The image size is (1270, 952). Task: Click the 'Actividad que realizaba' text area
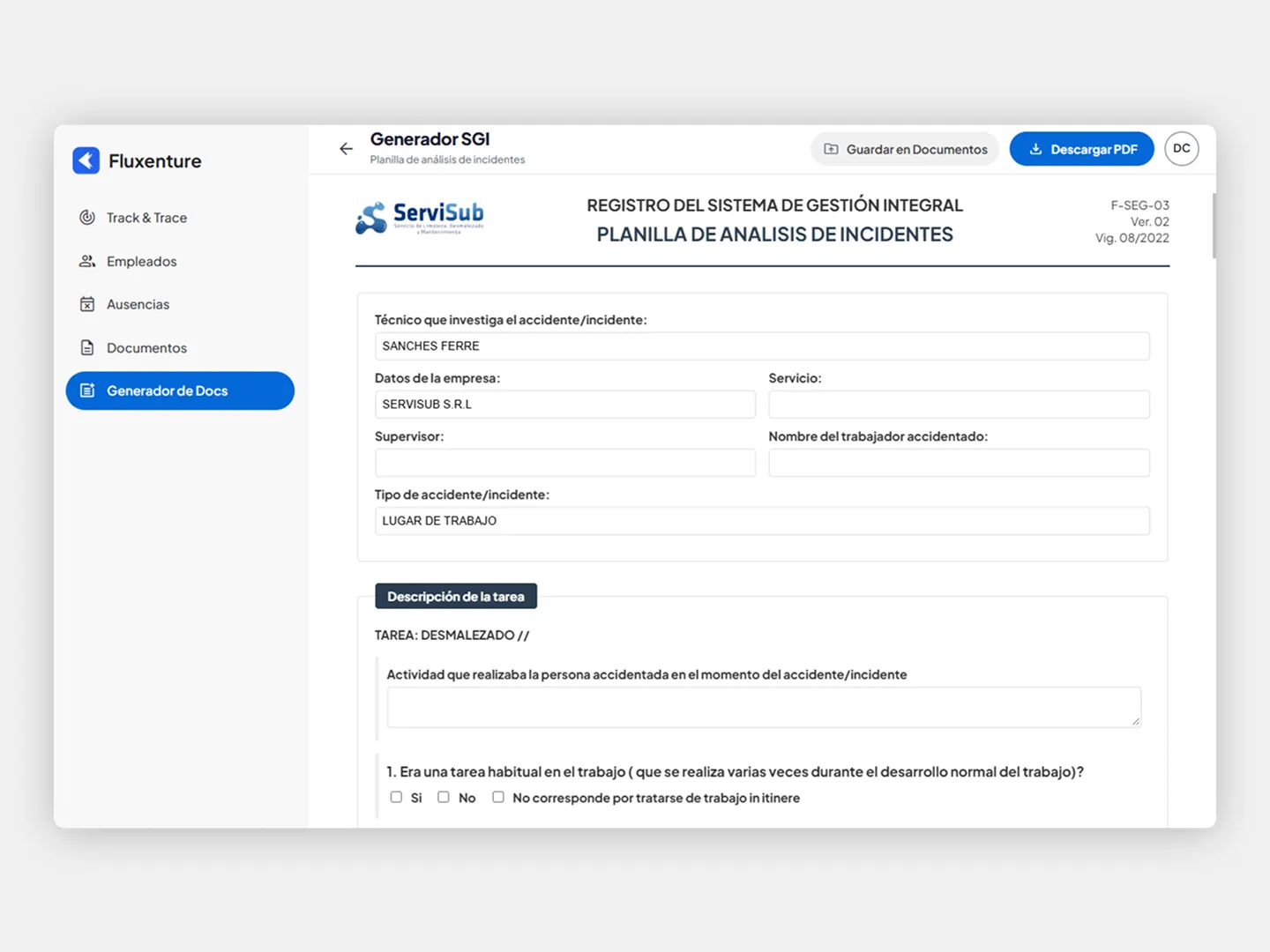tap(764, 707)
